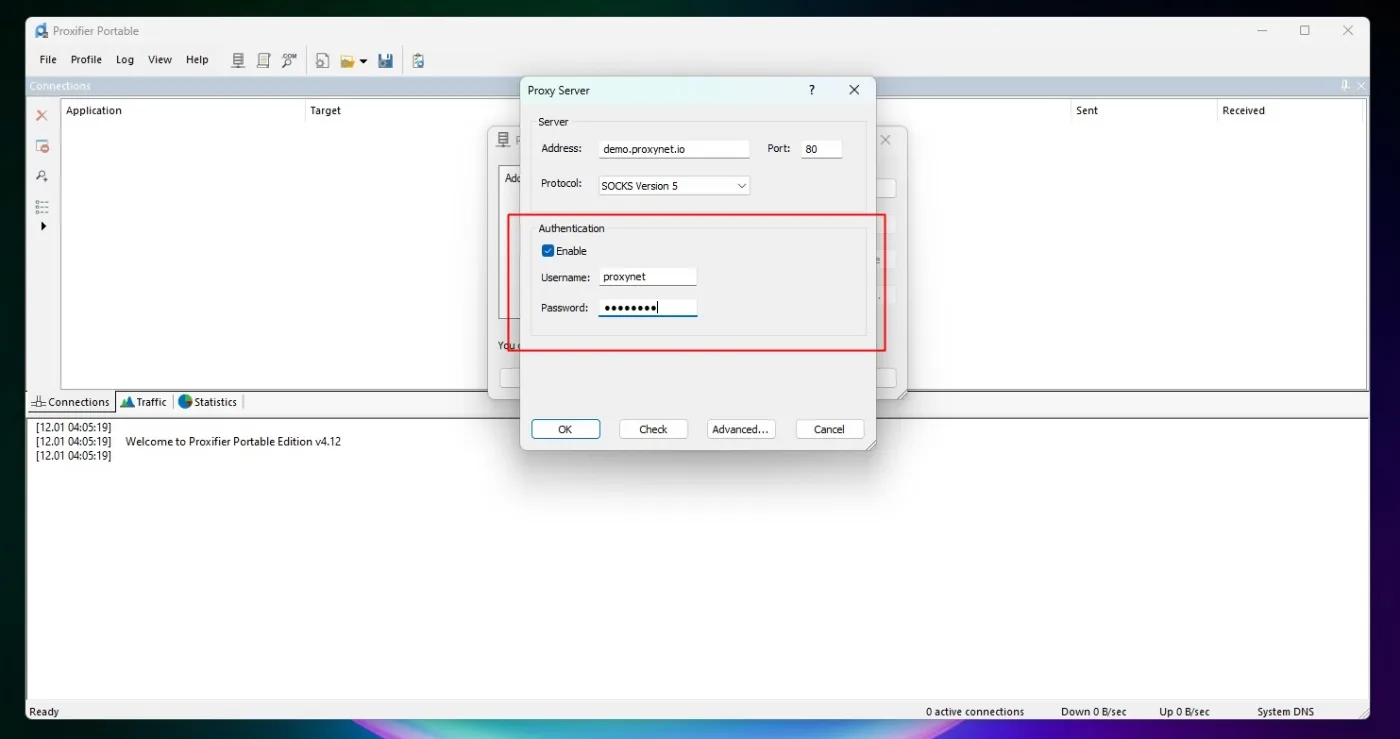1400x739 pixels.
Task: Click 'Down 0 B/sec' in the status bar
Action: (1093, 712)
